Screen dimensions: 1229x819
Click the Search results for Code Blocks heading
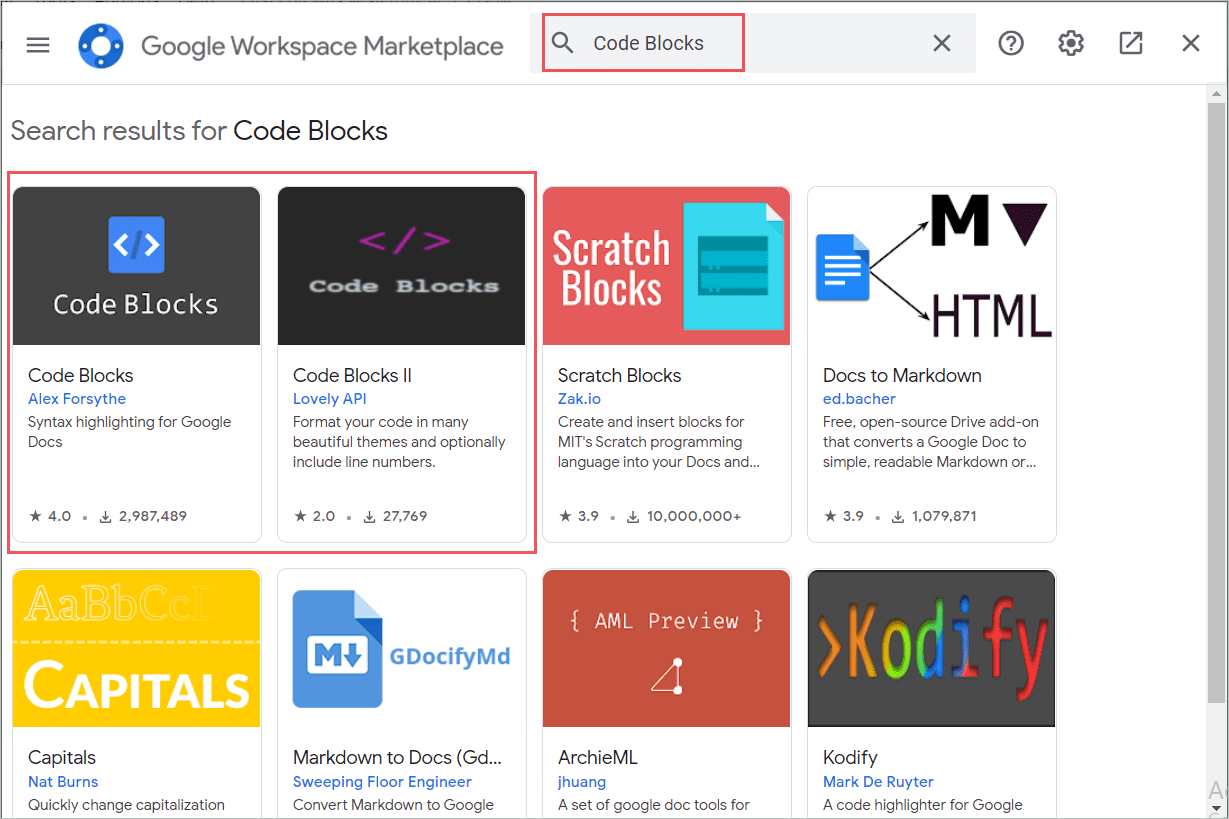click(199, 131)
